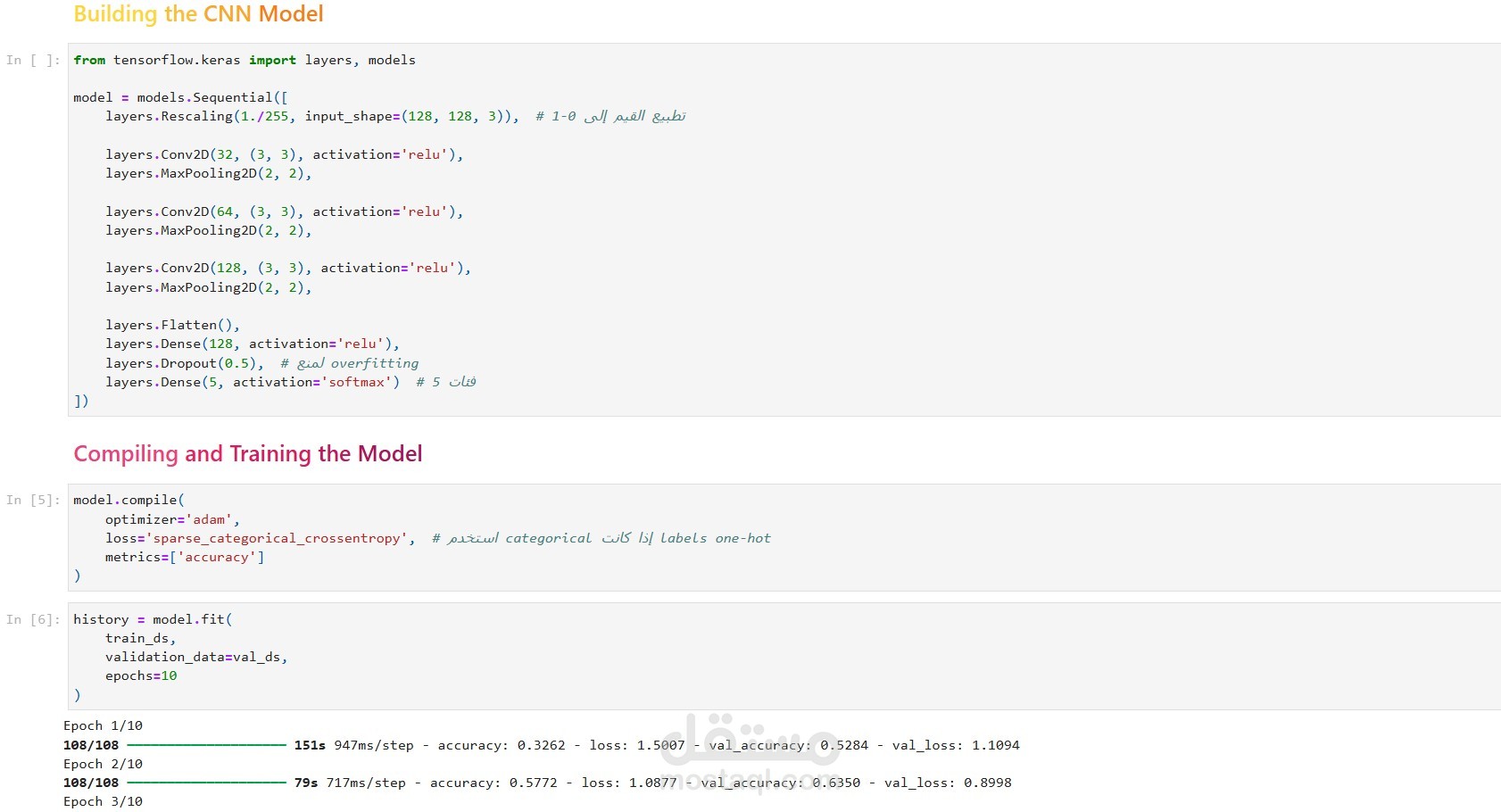Click the layers.Rescaling line in the model cell

395,116
